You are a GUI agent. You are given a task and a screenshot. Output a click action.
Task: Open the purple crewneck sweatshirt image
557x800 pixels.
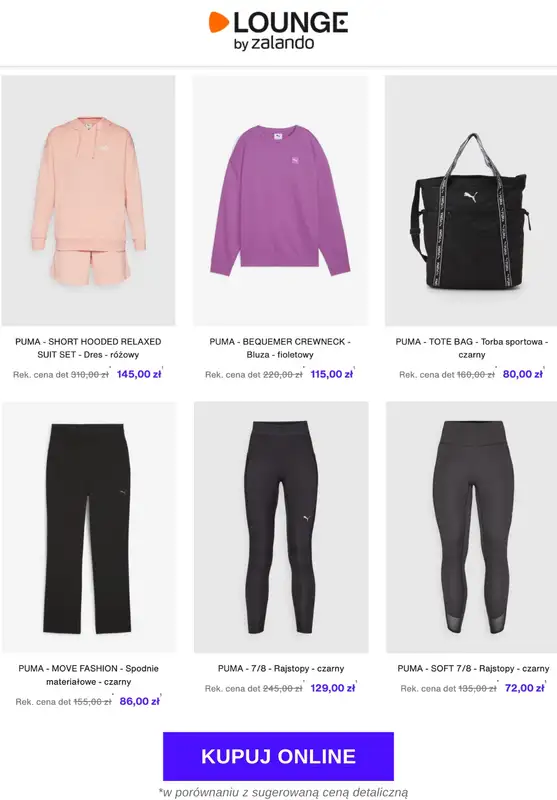[281, 201]
